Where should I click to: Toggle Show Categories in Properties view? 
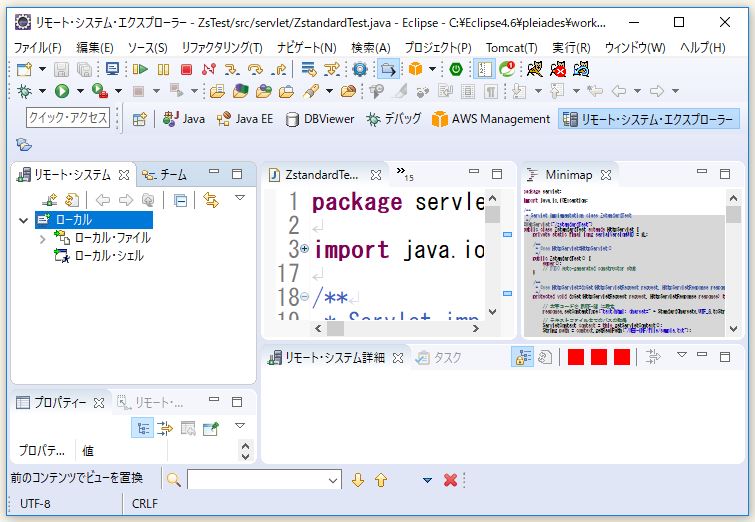(143, 428)
